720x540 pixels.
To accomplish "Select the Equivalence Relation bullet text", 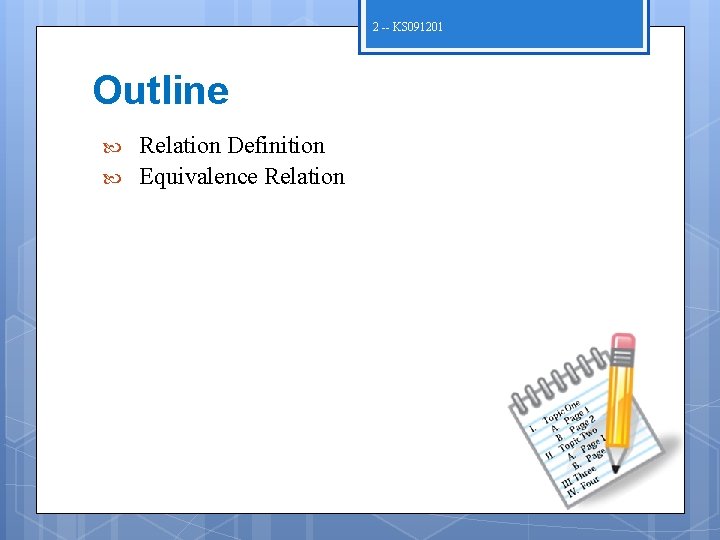I will 242,177.
